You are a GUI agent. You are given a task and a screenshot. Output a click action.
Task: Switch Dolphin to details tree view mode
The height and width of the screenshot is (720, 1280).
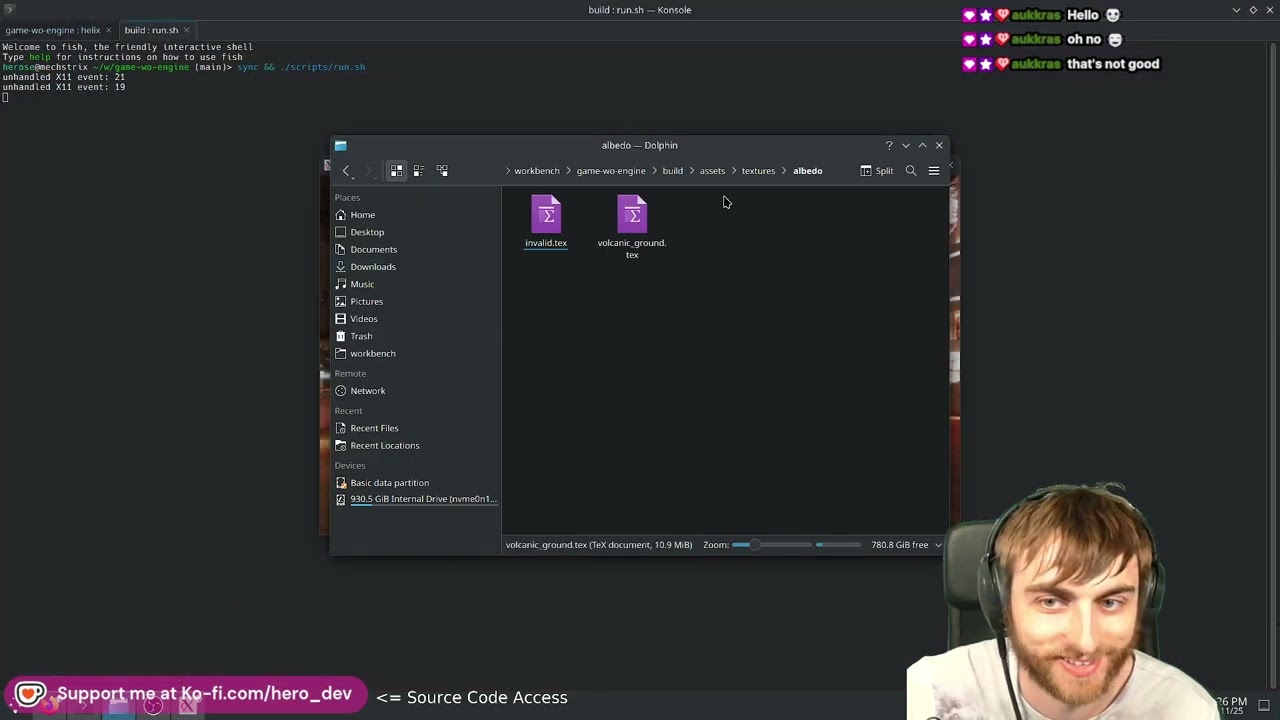tap(442, 171)
